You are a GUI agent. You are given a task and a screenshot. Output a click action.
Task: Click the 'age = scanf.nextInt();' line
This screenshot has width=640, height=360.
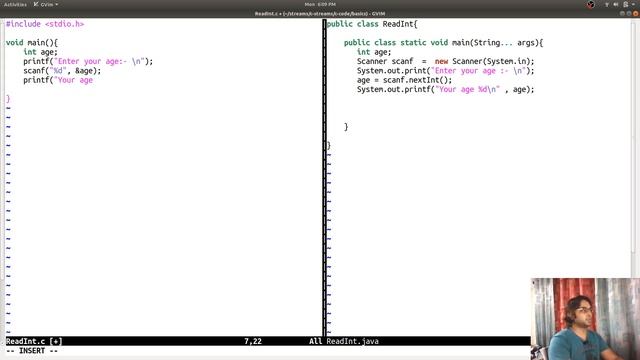pyautogui.click(x=404, y=80)
